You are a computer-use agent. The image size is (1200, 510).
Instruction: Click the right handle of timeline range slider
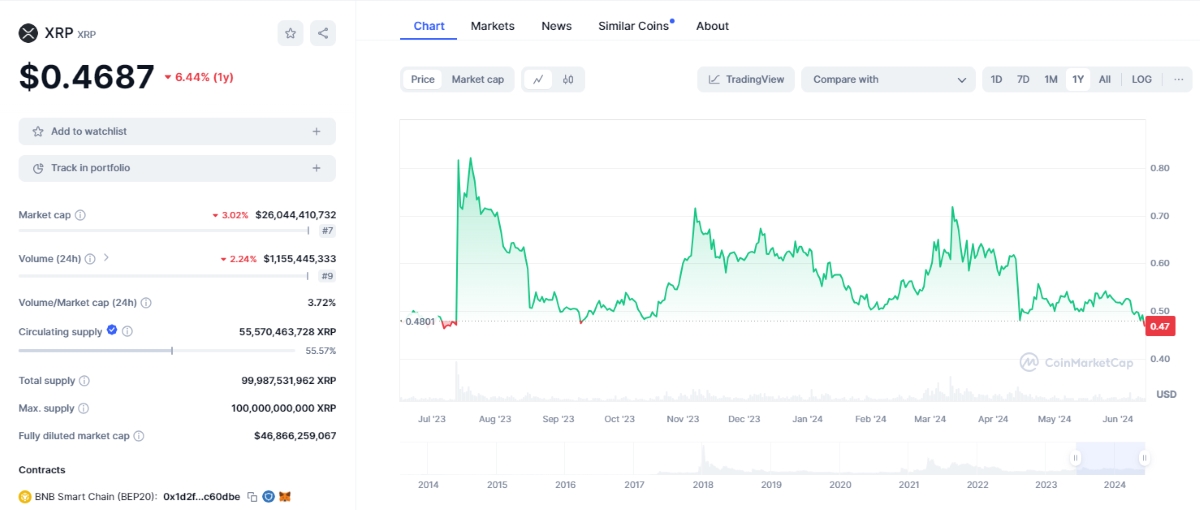tap(1143, 458)
